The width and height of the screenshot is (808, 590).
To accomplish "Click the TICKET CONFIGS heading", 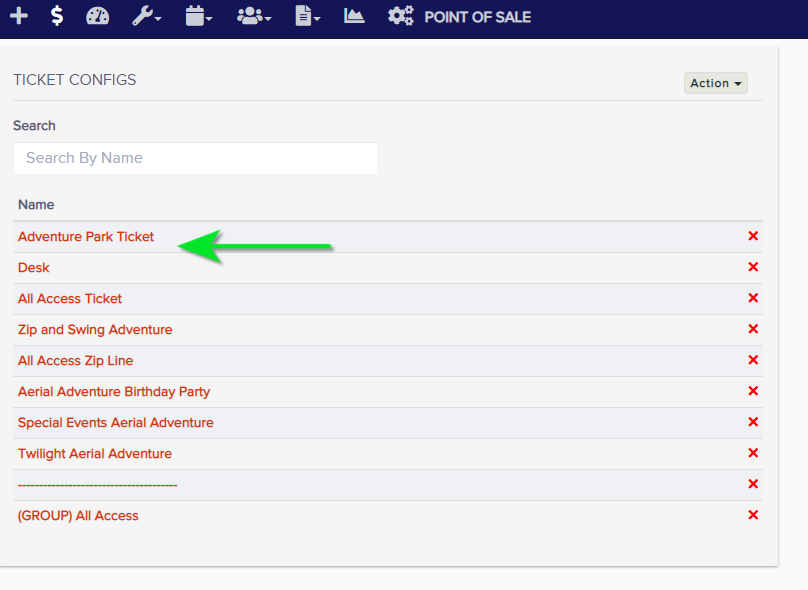I will (75, 80).
